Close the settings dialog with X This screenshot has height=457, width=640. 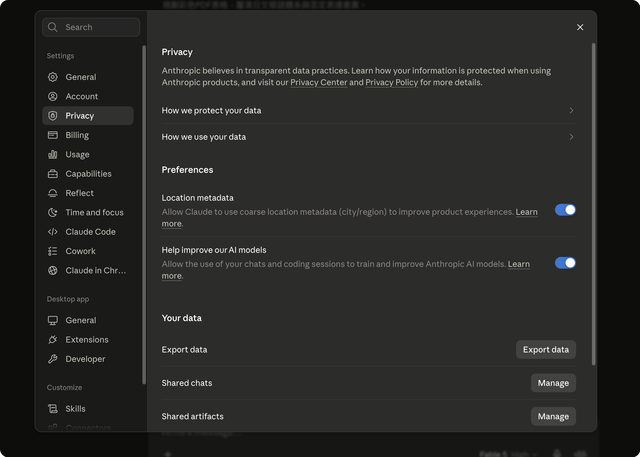coord(580,27)
